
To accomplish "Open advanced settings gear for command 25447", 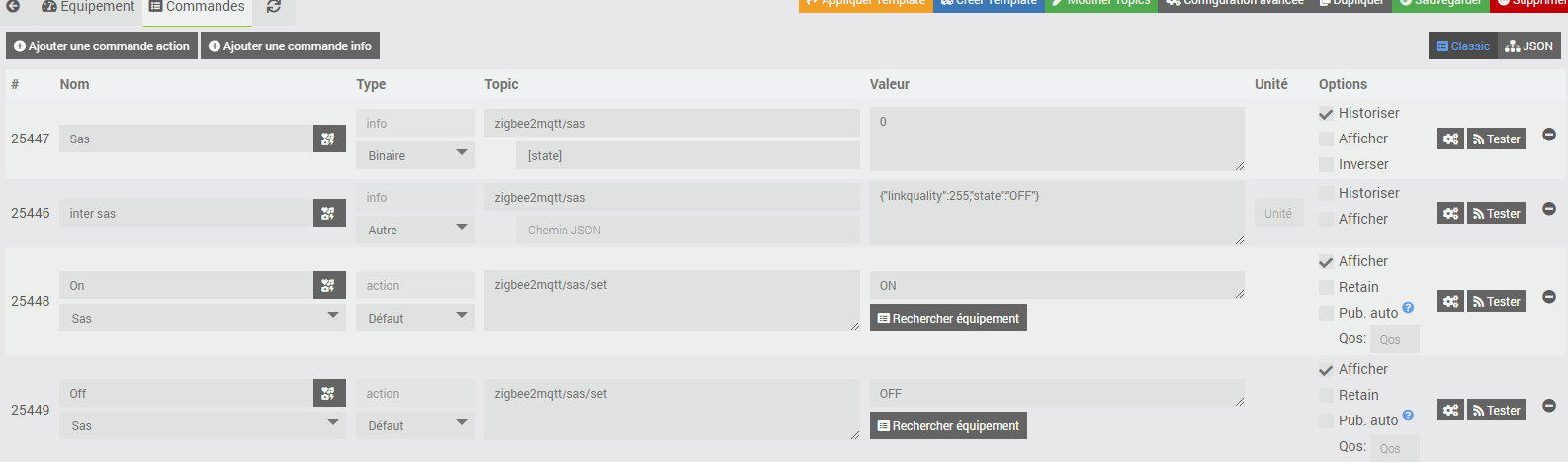I will point(1450,139).
